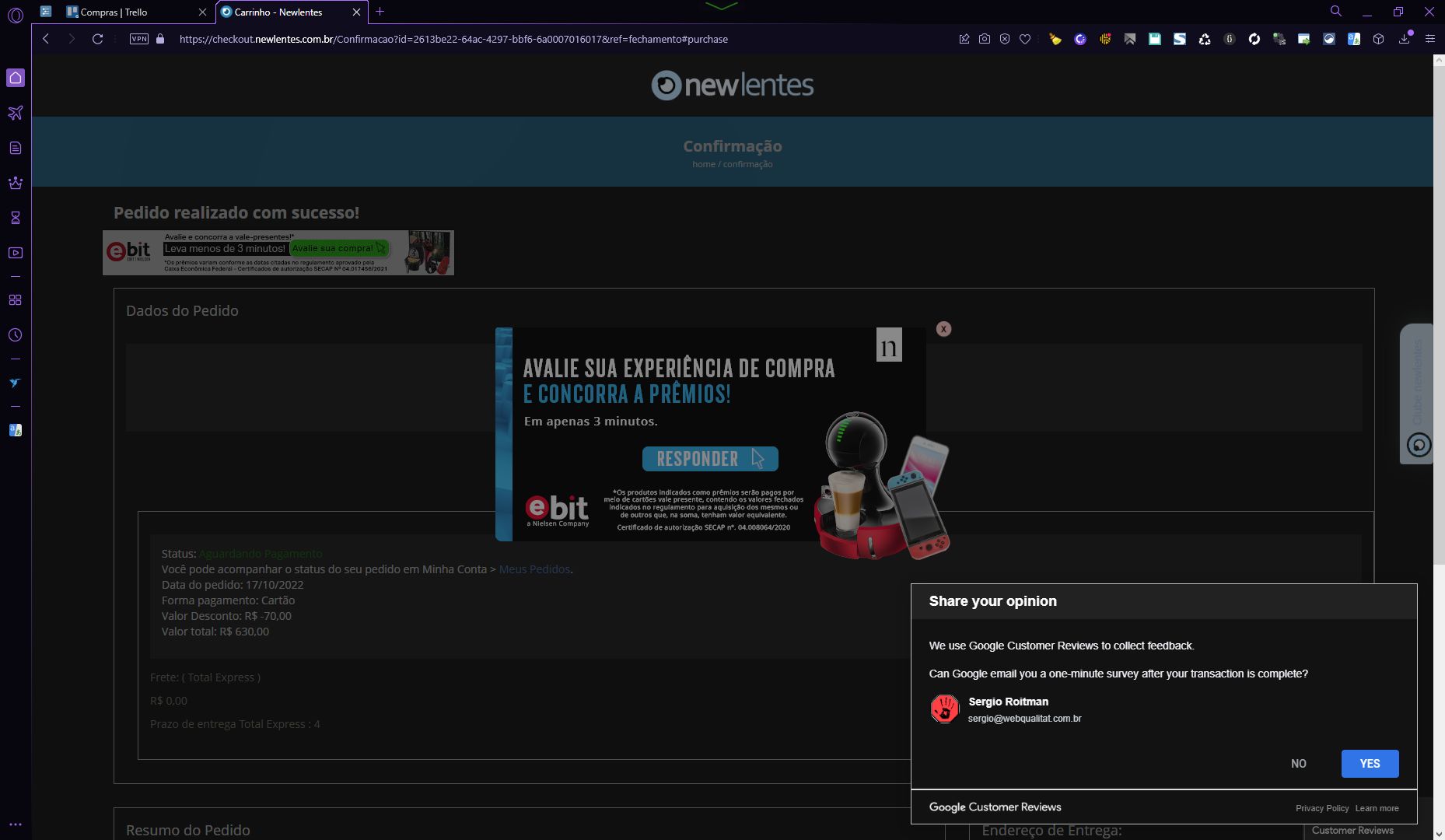Open the ad blocker shield icon
The width and height of the screenshot is (1445, 840).
(1005, 39)
